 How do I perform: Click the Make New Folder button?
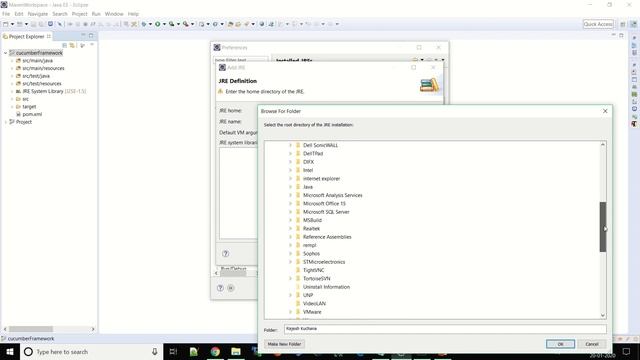pyautogui.click(x=284, y=344)
